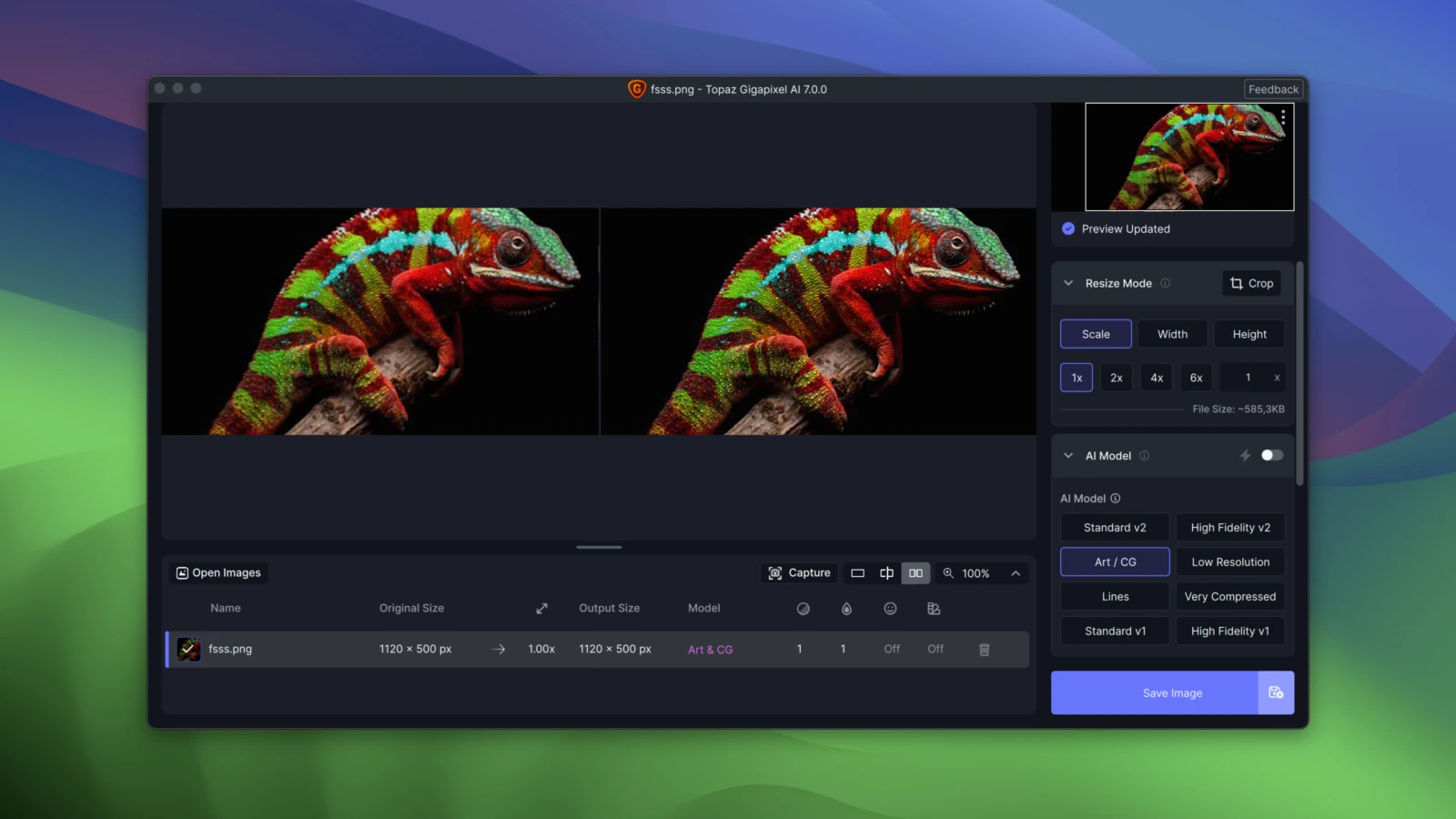Choose the High Fidelity v2 model
1456x819 pixels.
tap(1230, 528)
